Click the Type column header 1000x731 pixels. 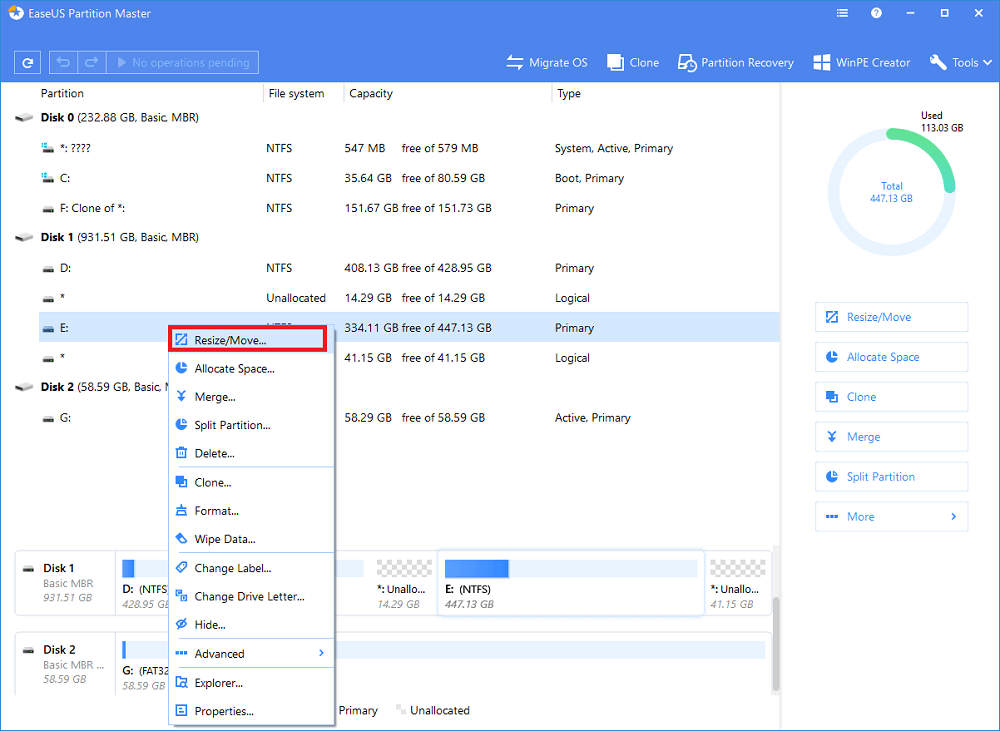tap(569, 93)
